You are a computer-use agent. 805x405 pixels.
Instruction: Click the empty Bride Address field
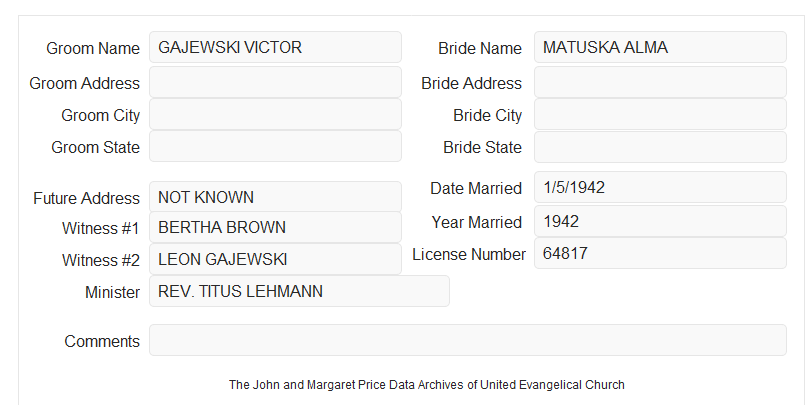[x=660, y=82]
